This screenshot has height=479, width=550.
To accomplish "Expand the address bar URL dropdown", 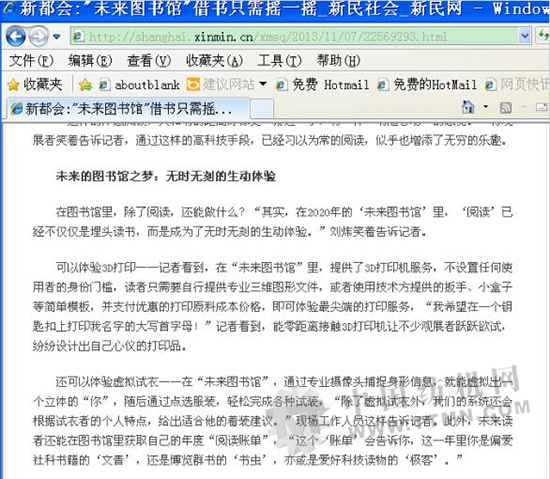I will pyautogui.click(x=525, y=36).
